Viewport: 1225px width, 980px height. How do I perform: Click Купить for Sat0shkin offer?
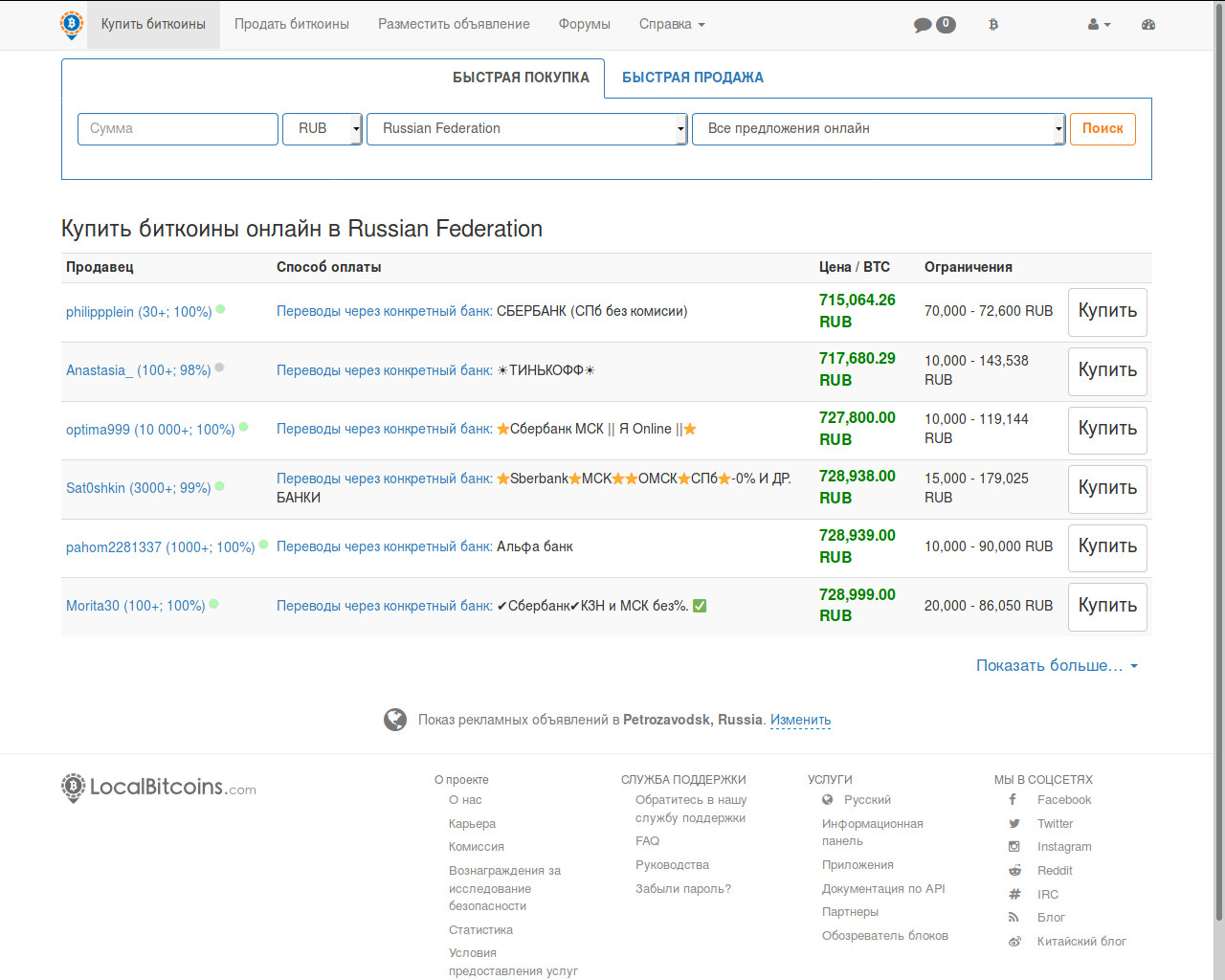(1107, 489)
